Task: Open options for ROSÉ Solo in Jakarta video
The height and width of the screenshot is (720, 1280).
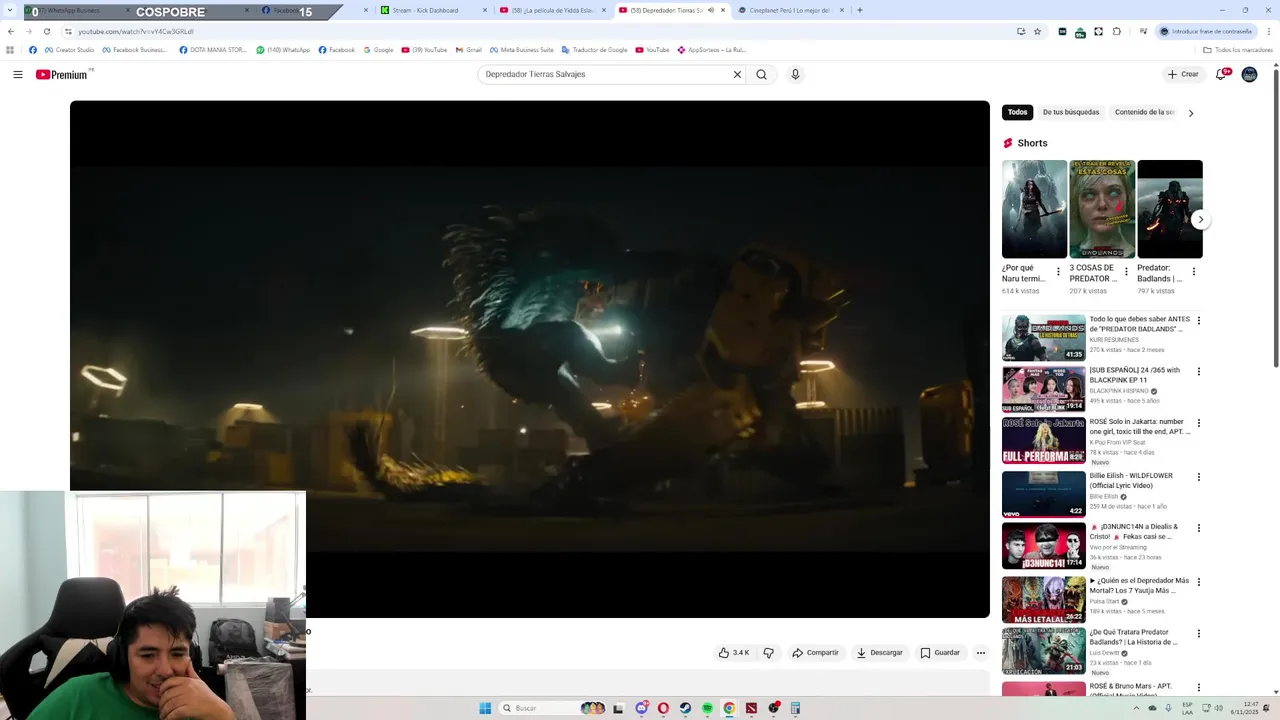Action: pyautogui.click(x=1199, y=424)
